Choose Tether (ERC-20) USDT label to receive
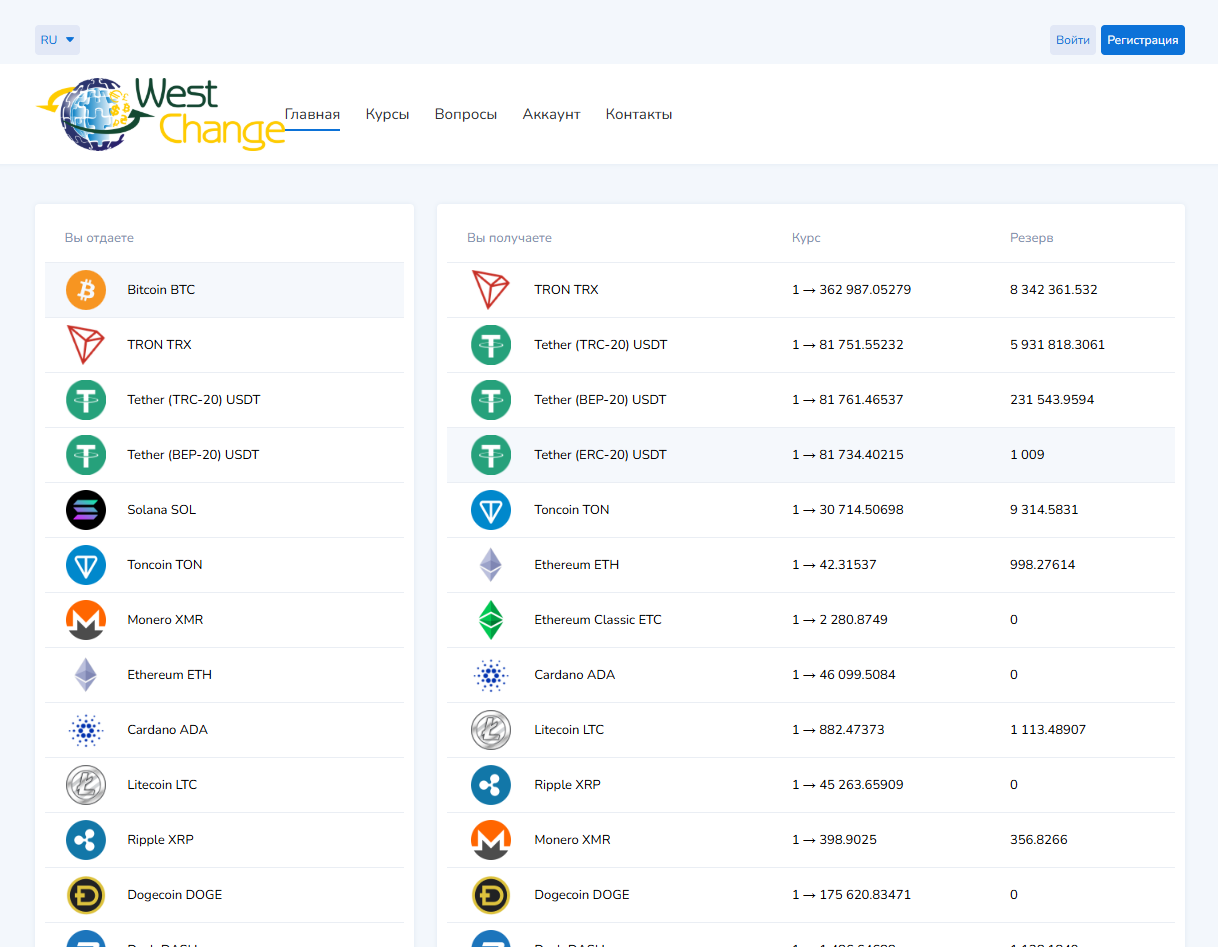This screenshot has height=947, width=1218. coord(600,455)
